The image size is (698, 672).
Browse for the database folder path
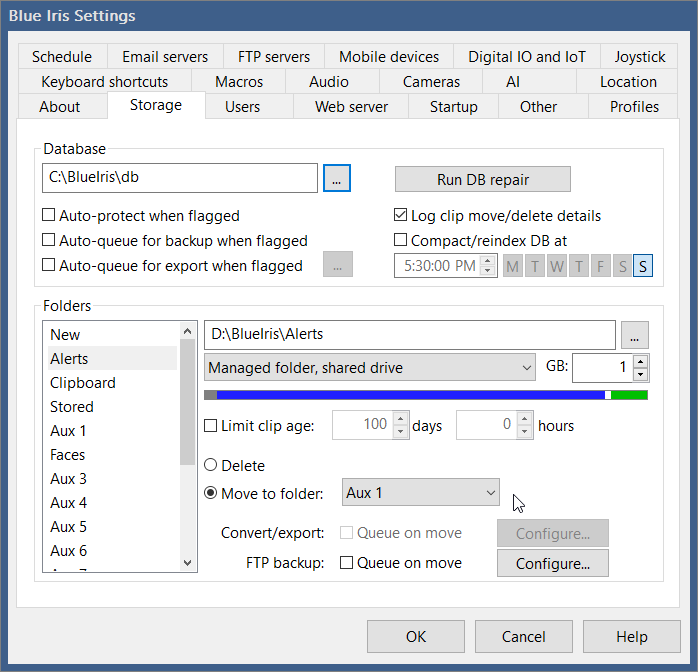(337, 178)
